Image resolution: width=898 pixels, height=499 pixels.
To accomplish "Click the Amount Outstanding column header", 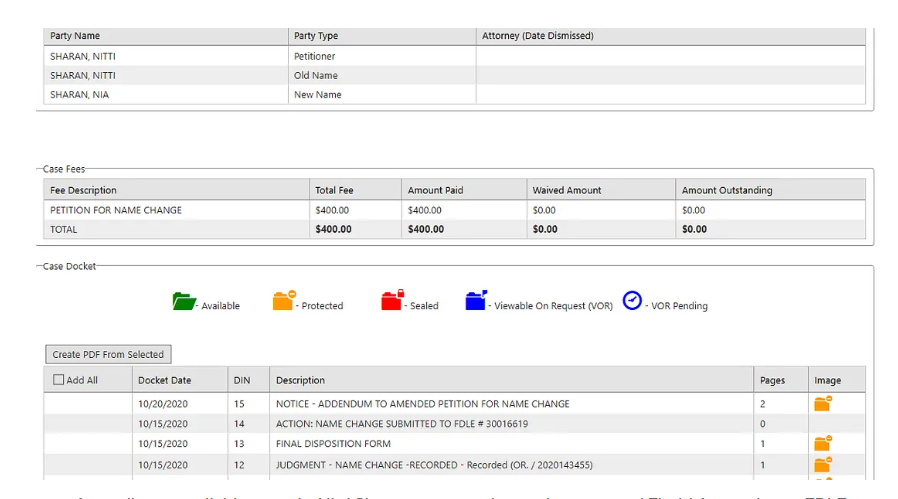I will point(727,190).
